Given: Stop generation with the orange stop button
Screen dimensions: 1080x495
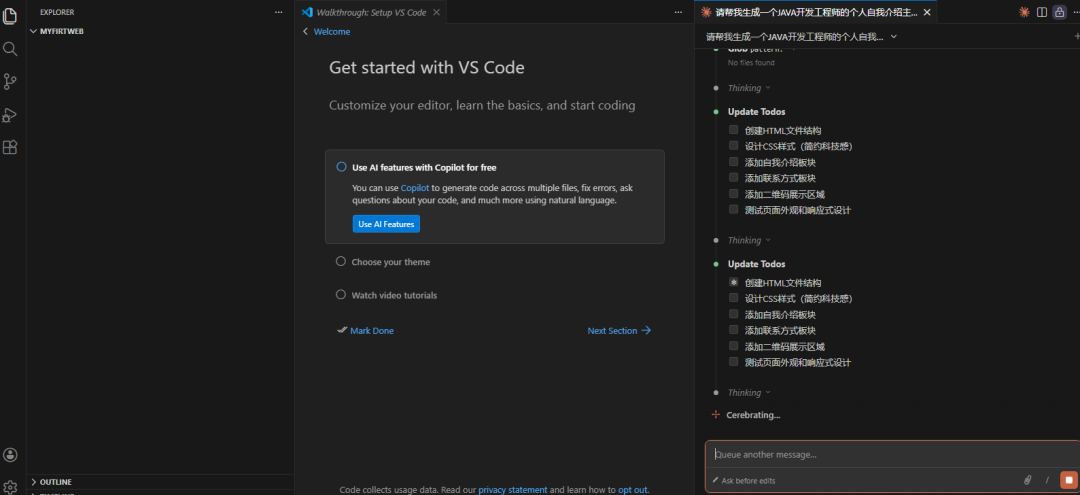Looking at the screenshot, I should (1069, 480).
